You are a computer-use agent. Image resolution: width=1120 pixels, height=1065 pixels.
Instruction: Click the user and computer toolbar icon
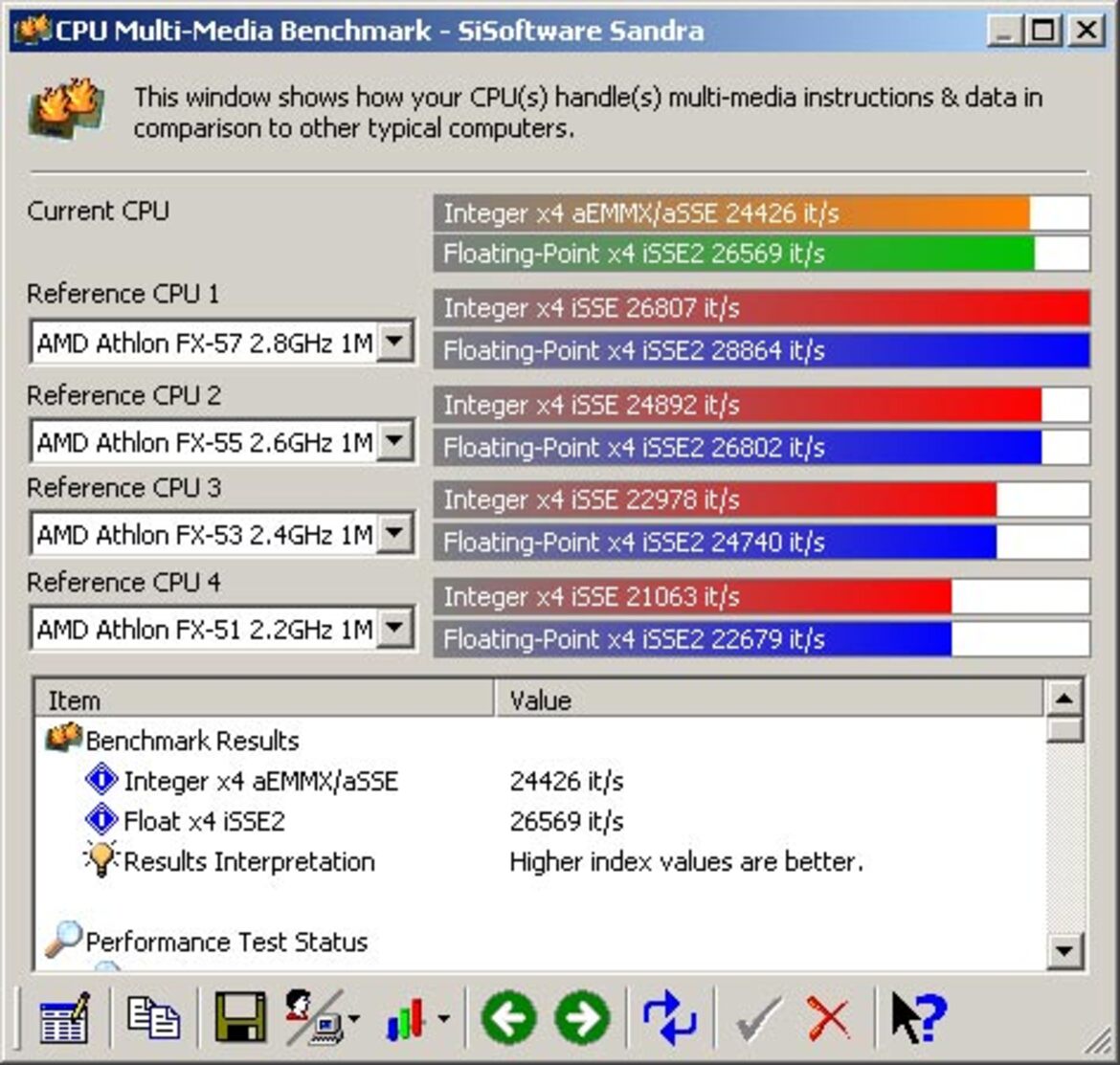tap(313, 1017)
